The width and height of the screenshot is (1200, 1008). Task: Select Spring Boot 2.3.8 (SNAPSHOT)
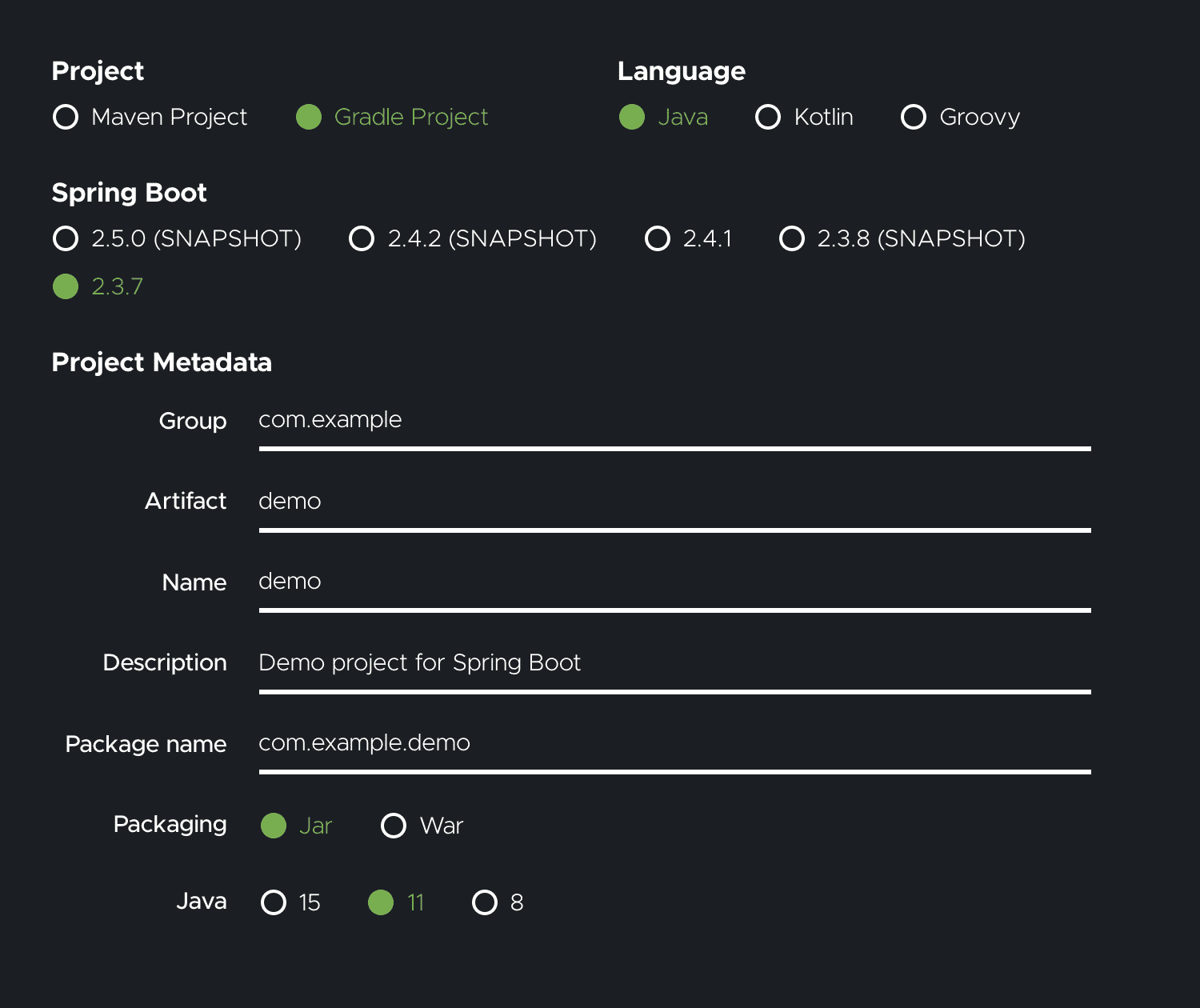pyautogui.click(x=902, y=238)
